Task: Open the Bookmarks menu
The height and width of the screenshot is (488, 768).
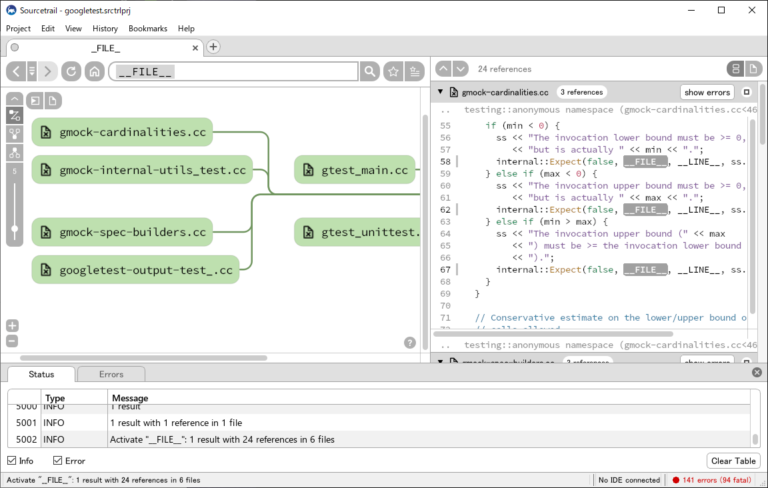Action: 148,29
